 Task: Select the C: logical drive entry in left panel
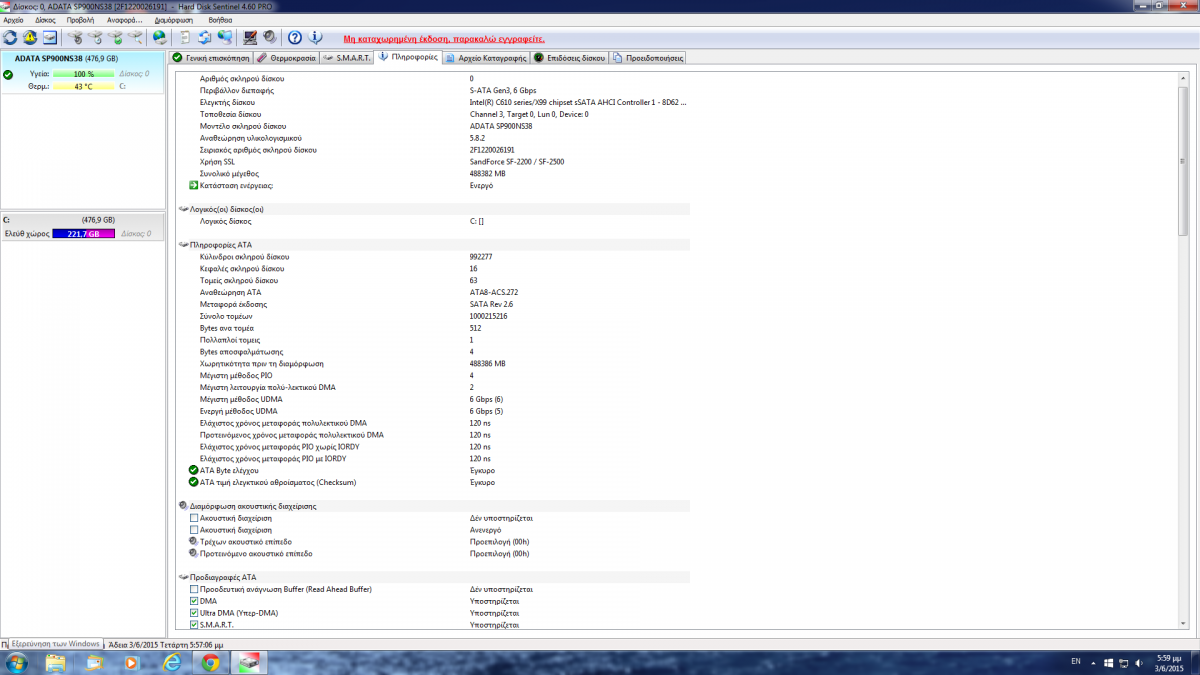82,226
